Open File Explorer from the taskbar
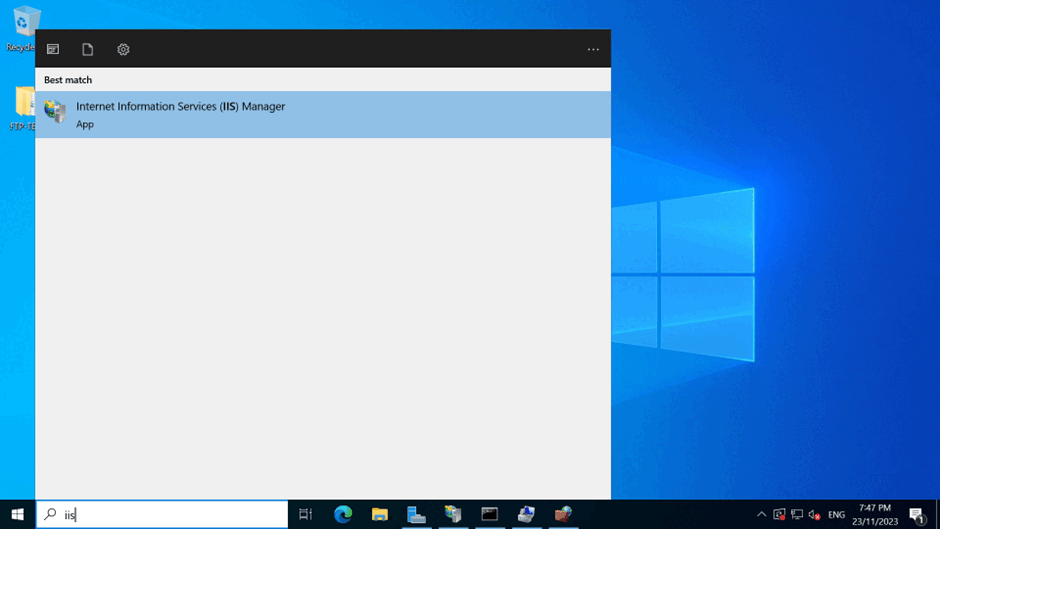Screen dimensions: 1040x607 (x=380, y=515)
